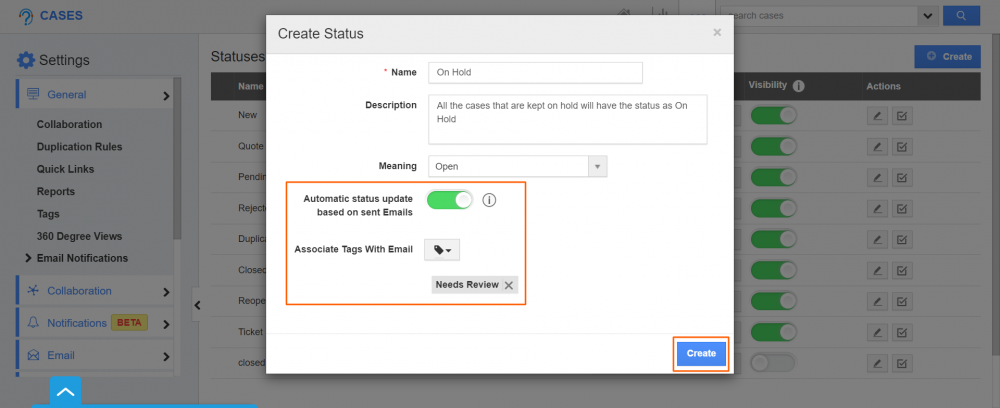Screen dimensions: 1000x408
Task: Toggle visibility for the New status row
Action: [x=773, y=116]
